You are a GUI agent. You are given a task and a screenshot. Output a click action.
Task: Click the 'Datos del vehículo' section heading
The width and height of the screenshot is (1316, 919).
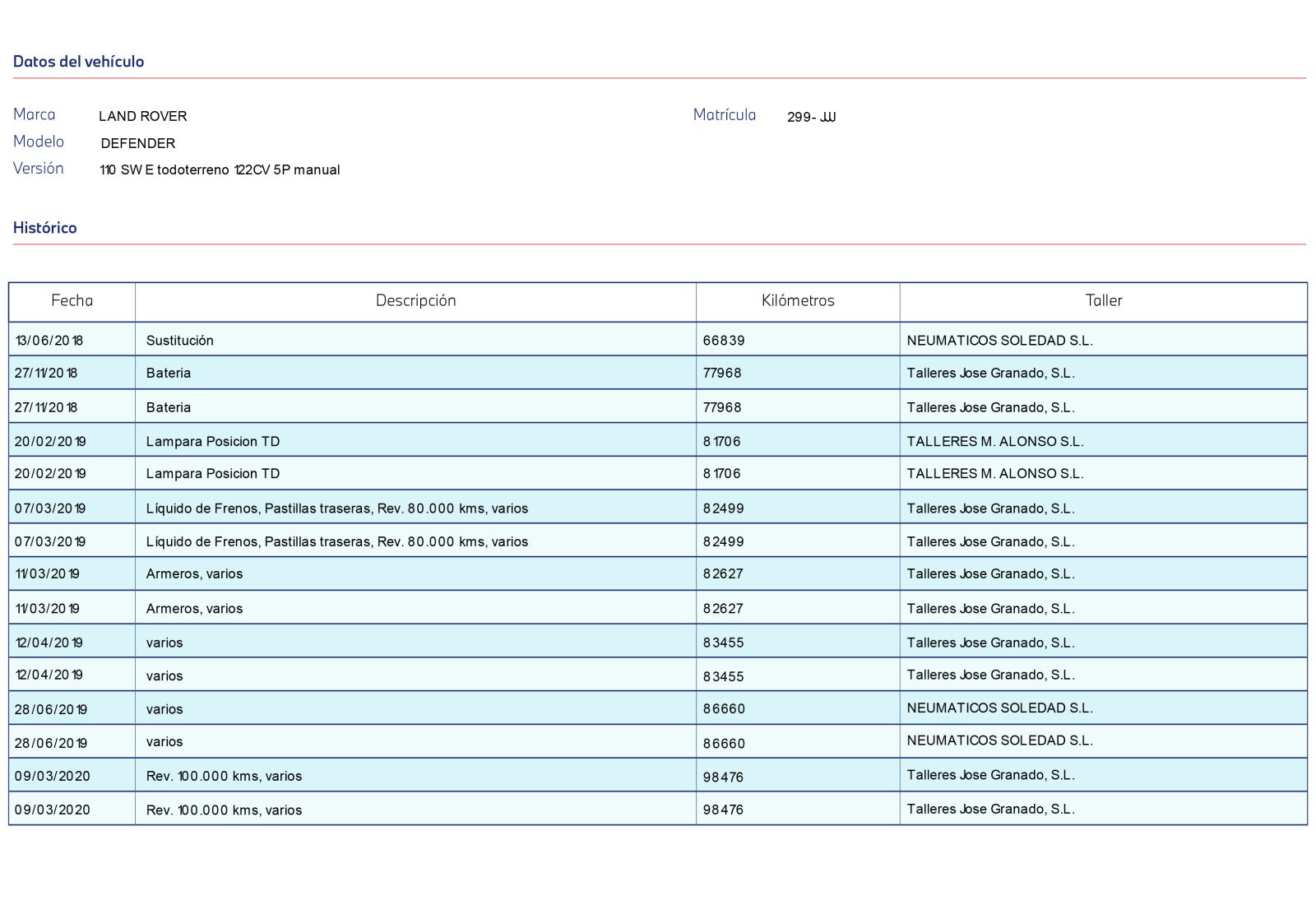(78, 62)
